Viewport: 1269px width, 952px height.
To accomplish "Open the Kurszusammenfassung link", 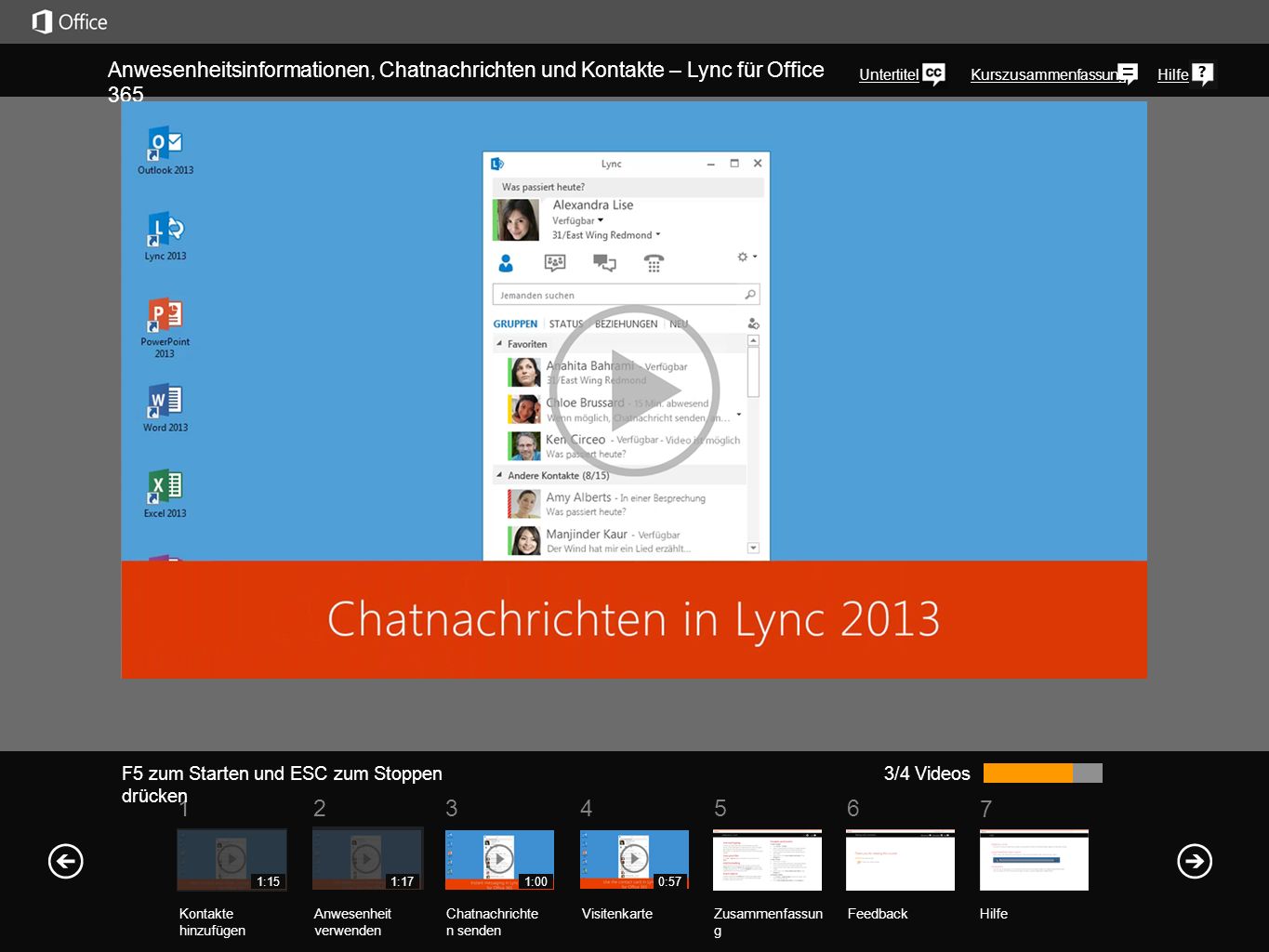I will [x=1043, y=75].
